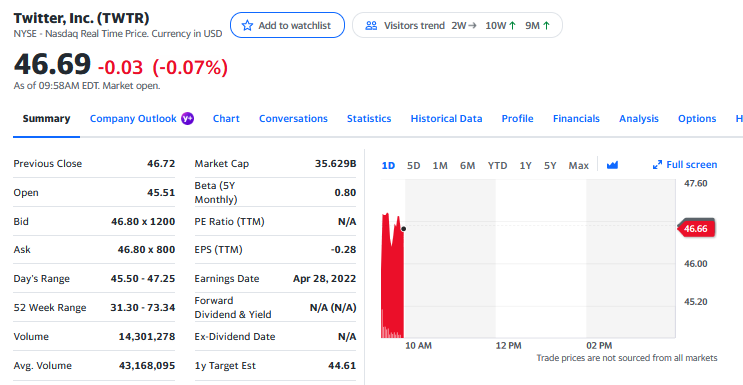The image size is (743, 385).
Task: Switch chart range to 5D
Action: tap(414, 165)
